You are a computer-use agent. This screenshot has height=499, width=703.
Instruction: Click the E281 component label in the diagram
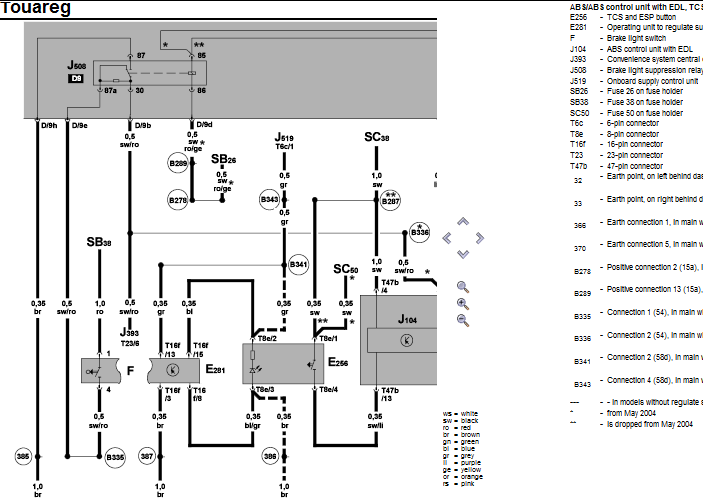(215, 369)
